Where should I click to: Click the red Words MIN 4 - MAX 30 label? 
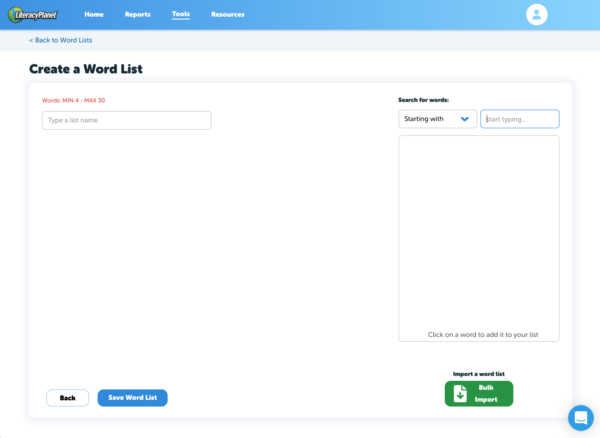[x=73, y=100]
